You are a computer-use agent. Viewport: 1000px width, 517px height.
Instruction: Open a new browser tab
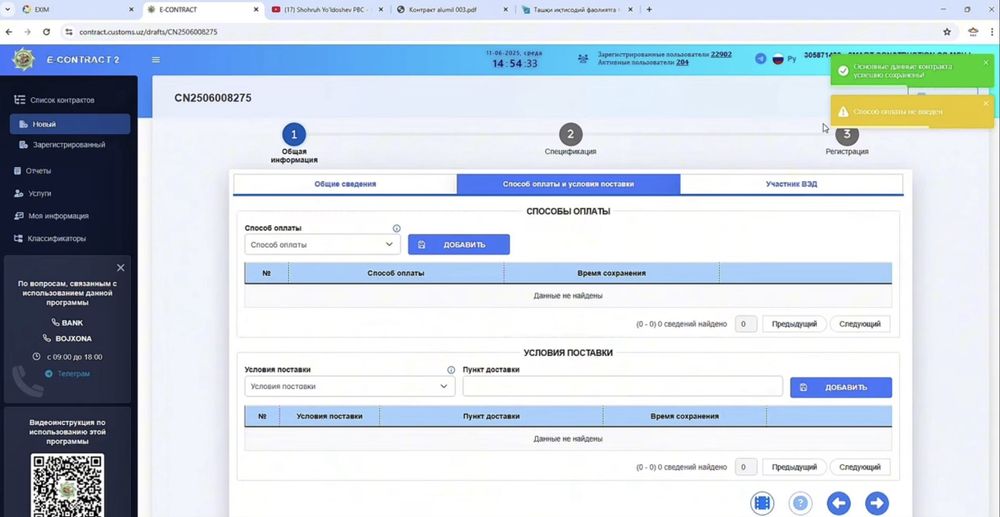(649, 10)
